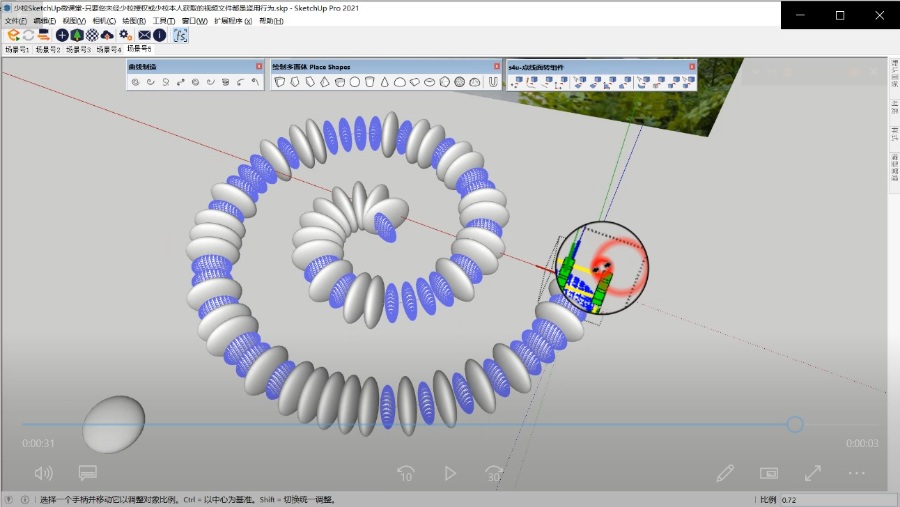900x507 pixels.
Task: Select the cone shape in Place Shapes
Action: 385,82
